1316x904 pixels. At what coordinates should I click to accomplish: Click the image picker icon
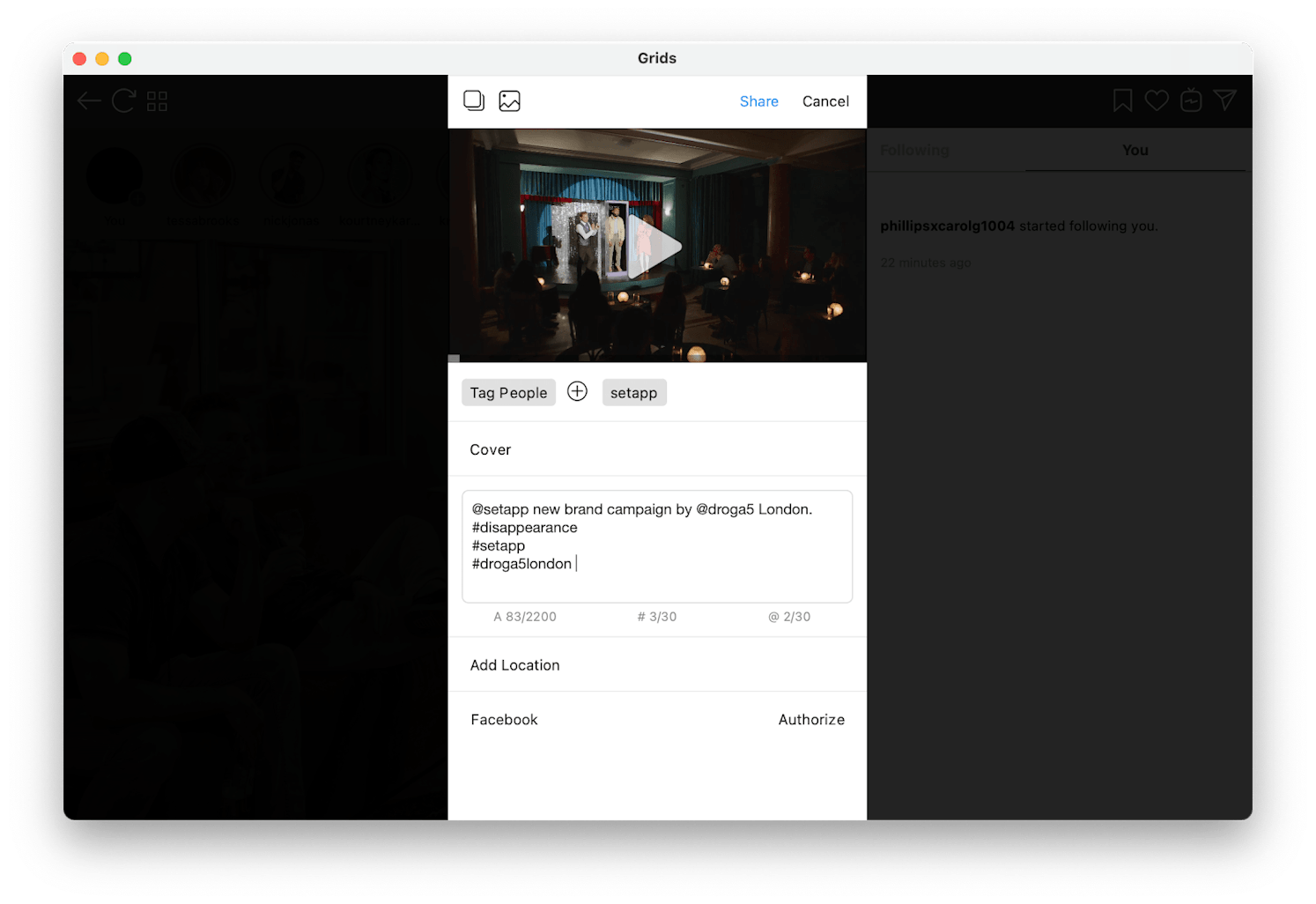pyautogui.click(x=509, y=101)
